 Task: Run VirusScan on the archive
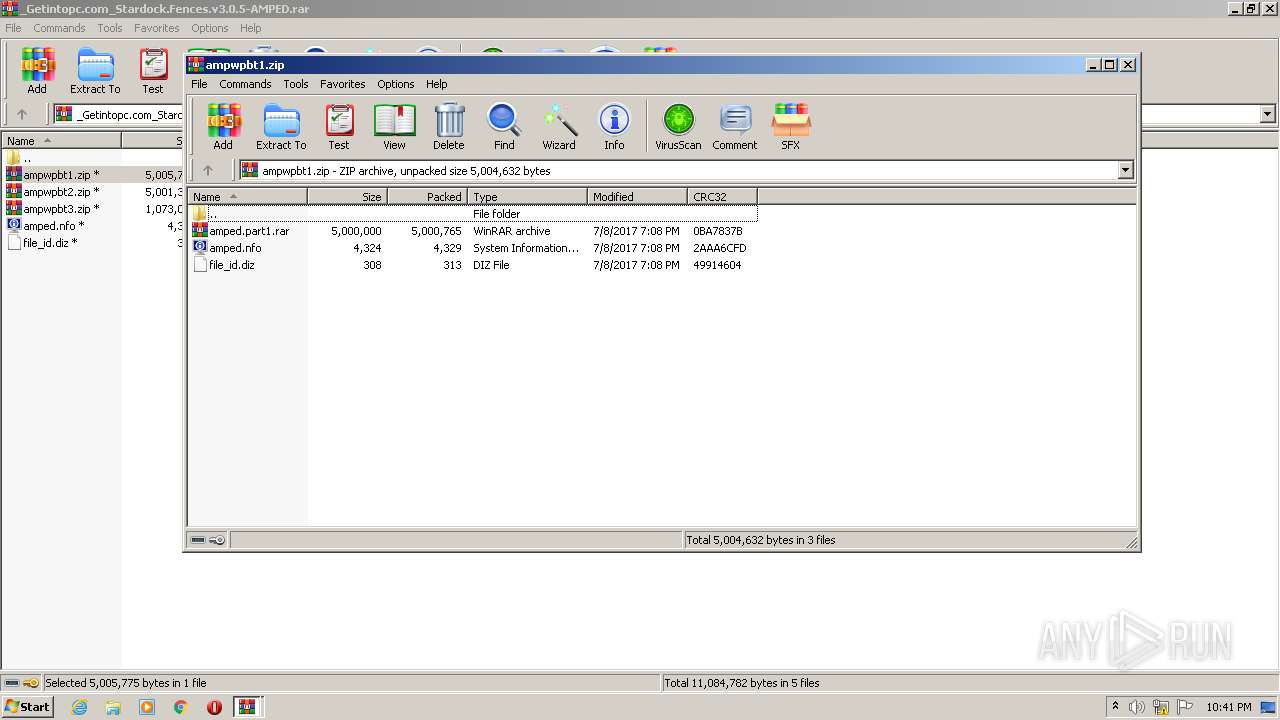(x=678, y=127)
